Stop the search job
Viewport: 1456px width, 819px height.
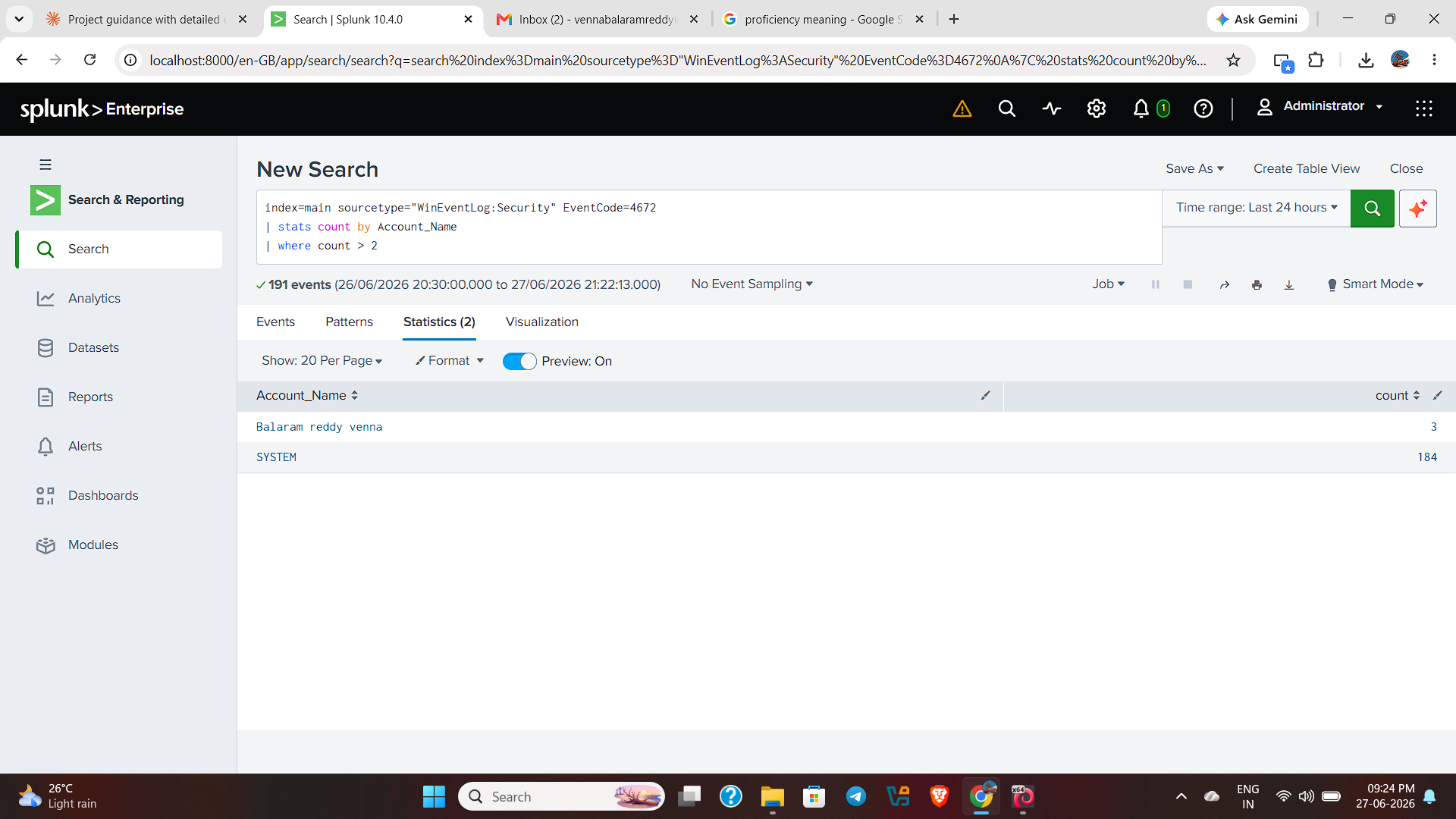tap(1188, 284)
